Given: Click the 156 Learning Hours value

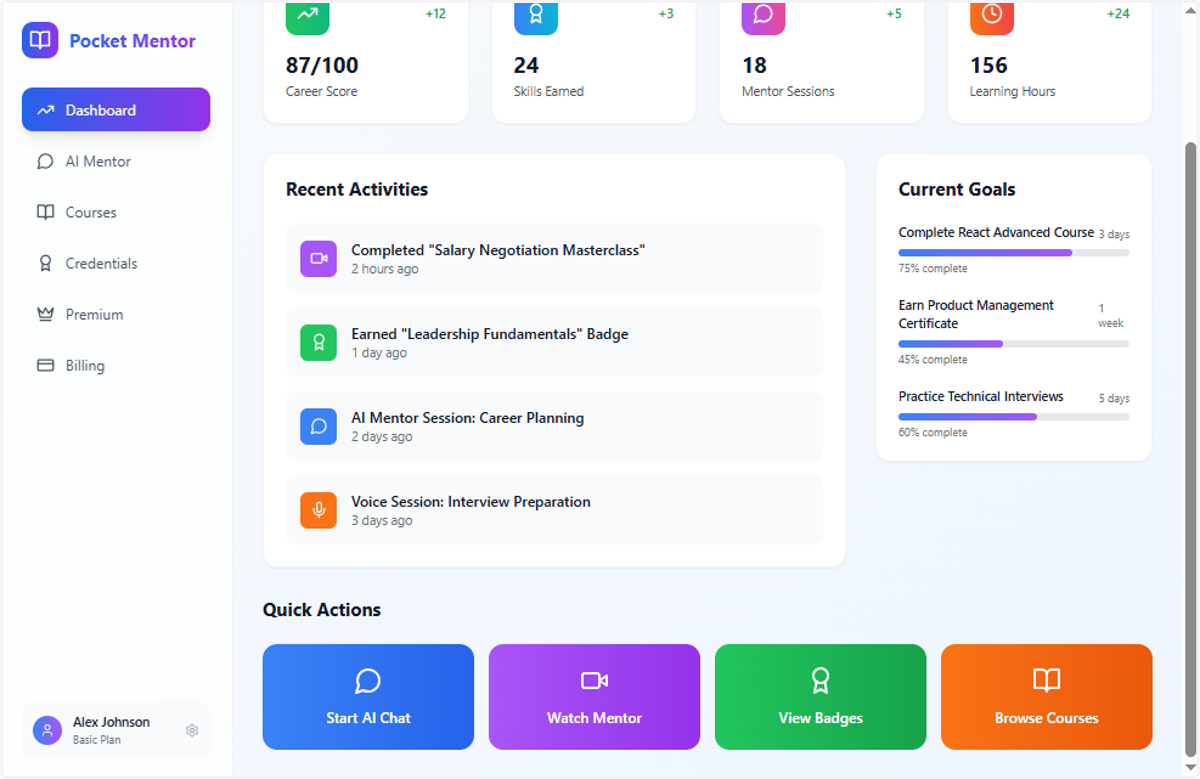Looking at the screenshot, I should click(989, 65).
